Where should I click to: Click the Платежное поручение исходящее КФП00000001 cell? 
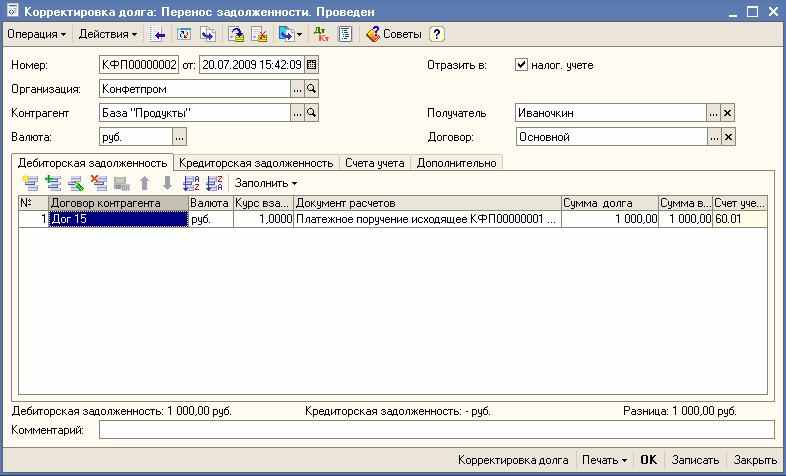(427, 219)
